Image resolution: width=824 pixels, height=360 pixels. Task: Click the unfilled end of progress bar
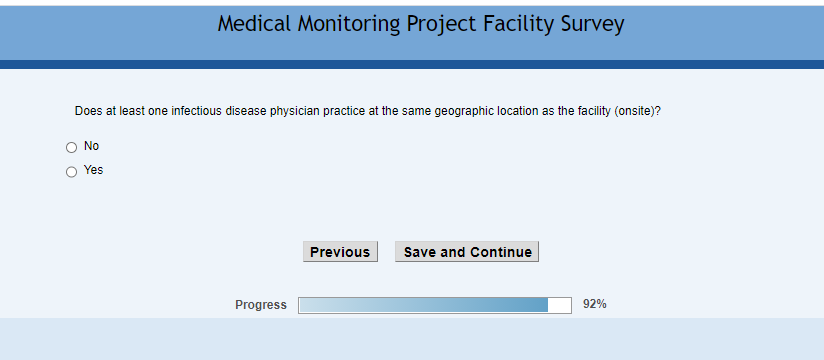point(560,305)
